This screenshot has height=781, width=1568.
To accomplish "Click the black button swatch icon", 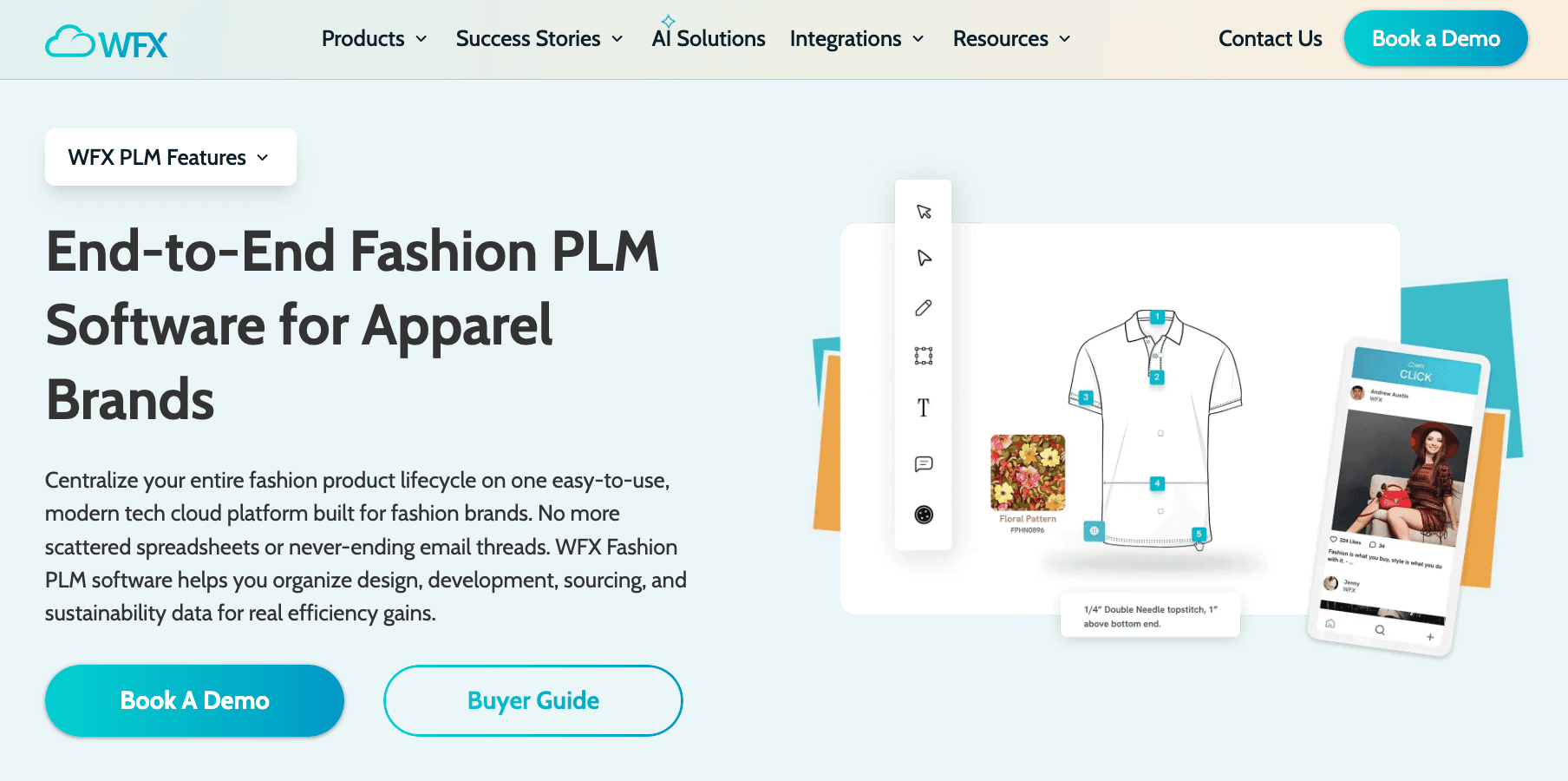I will click(924, 515).
